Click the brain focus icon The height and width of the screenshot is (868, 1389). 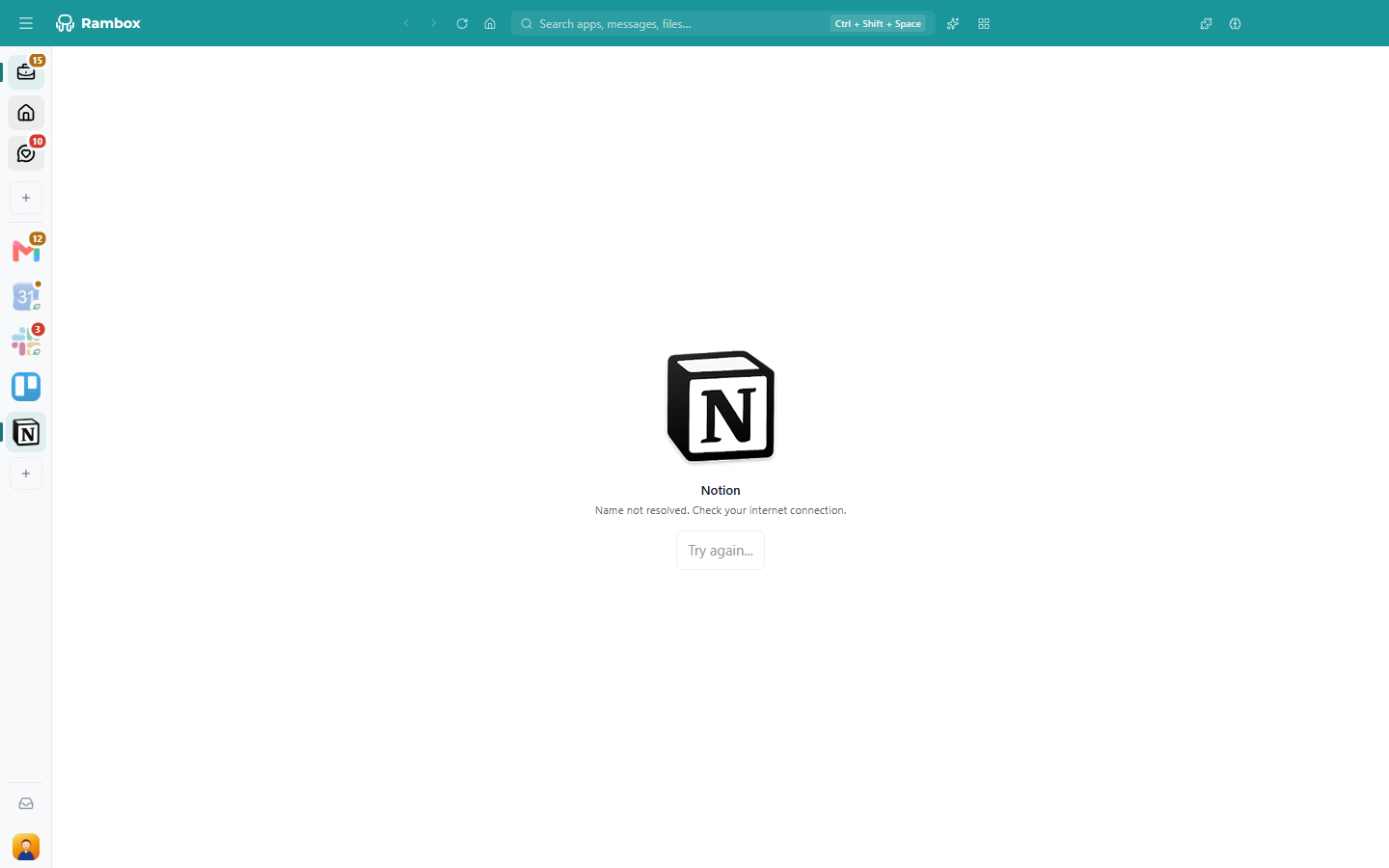(x=1235, y=23)
